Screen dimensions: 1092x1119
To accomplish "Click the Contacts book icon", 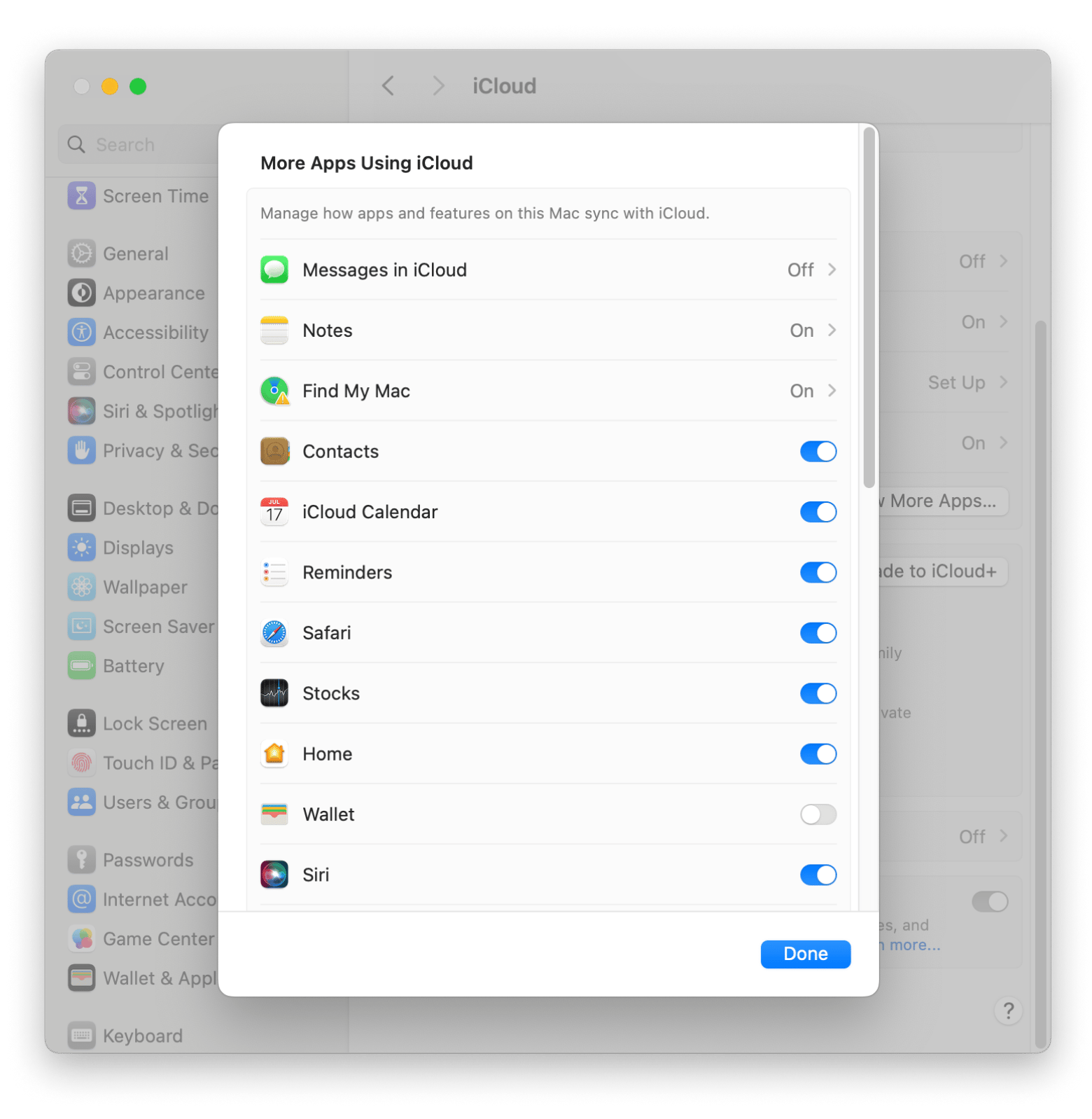I will coord(274,452).
